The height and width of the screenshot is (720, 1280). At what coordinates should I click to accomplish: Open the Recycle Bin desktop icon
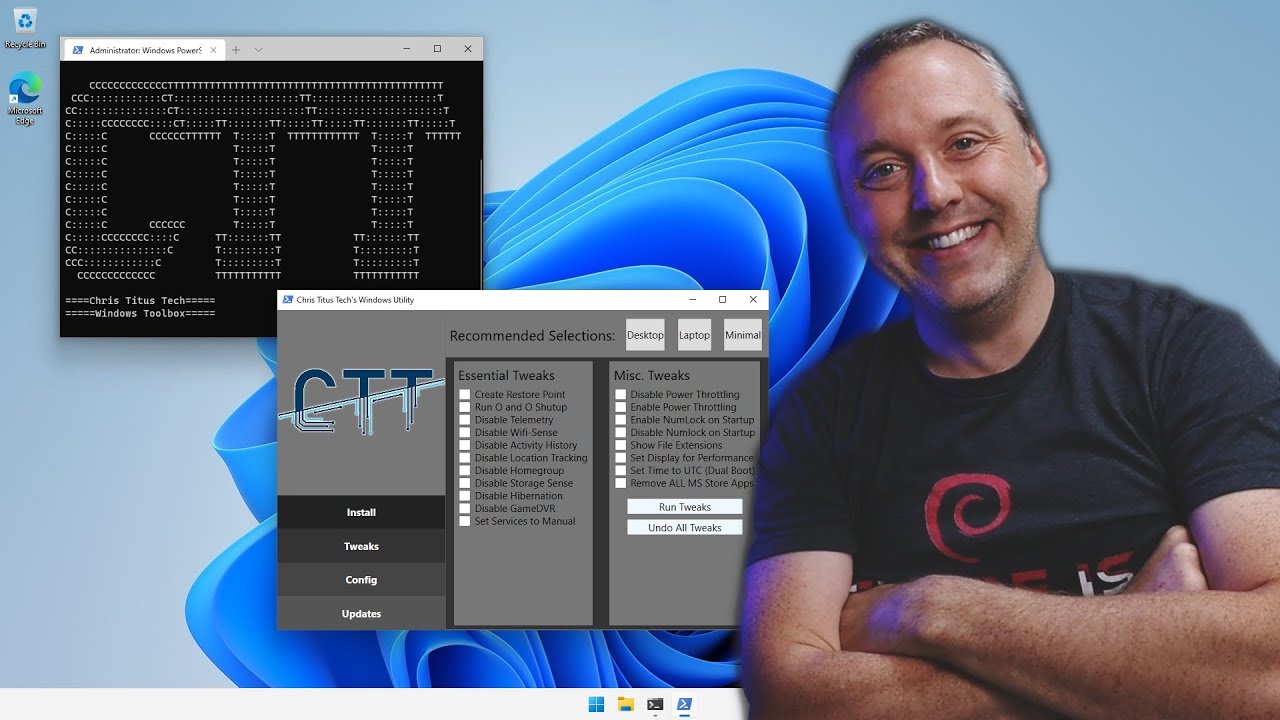tap(25, 28)
